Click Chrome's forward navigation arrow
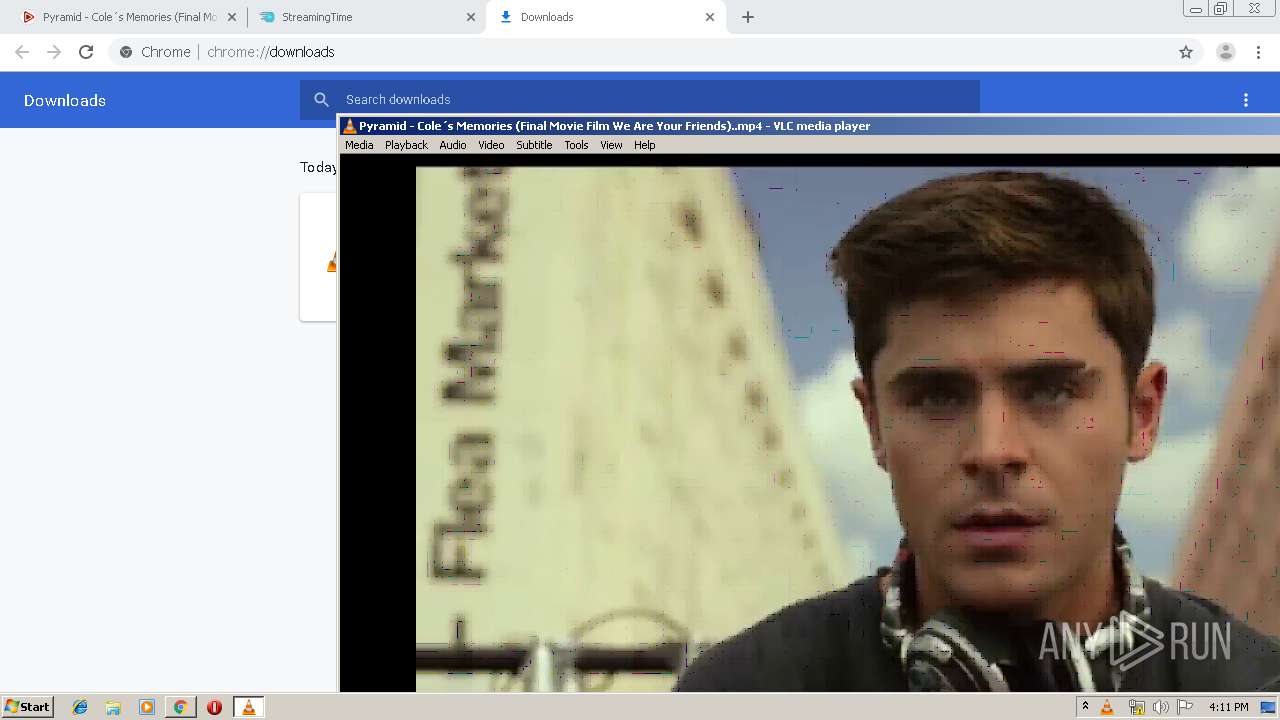The height and width of the screenshot is (720, 1280). tap(54, 52)
